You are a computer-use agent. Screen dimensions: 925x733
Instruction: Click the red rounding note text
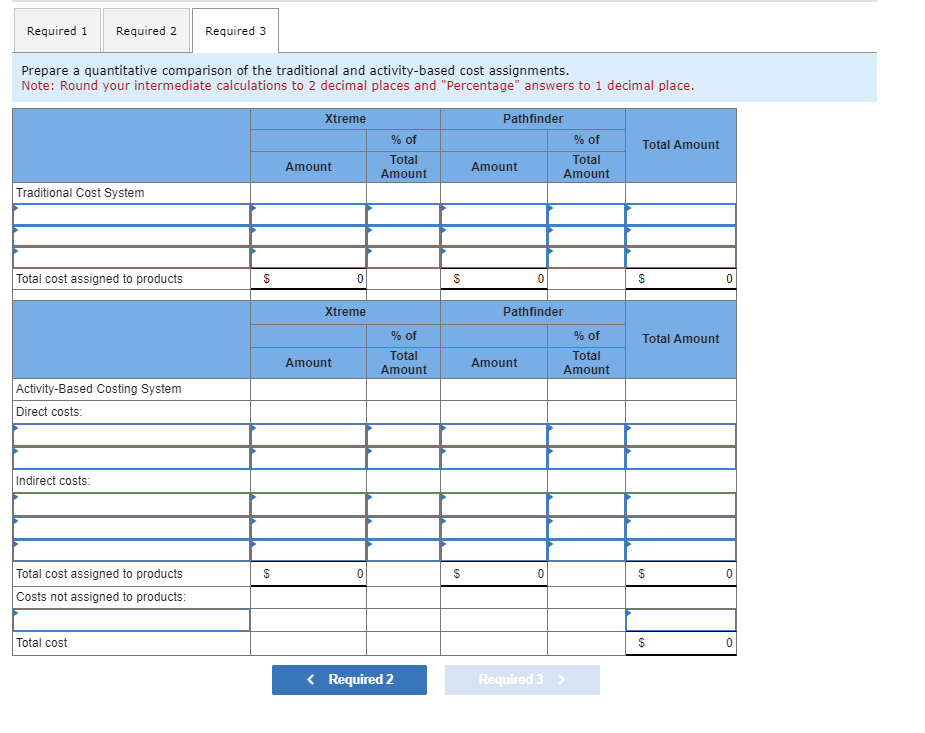tap(357, 86)
